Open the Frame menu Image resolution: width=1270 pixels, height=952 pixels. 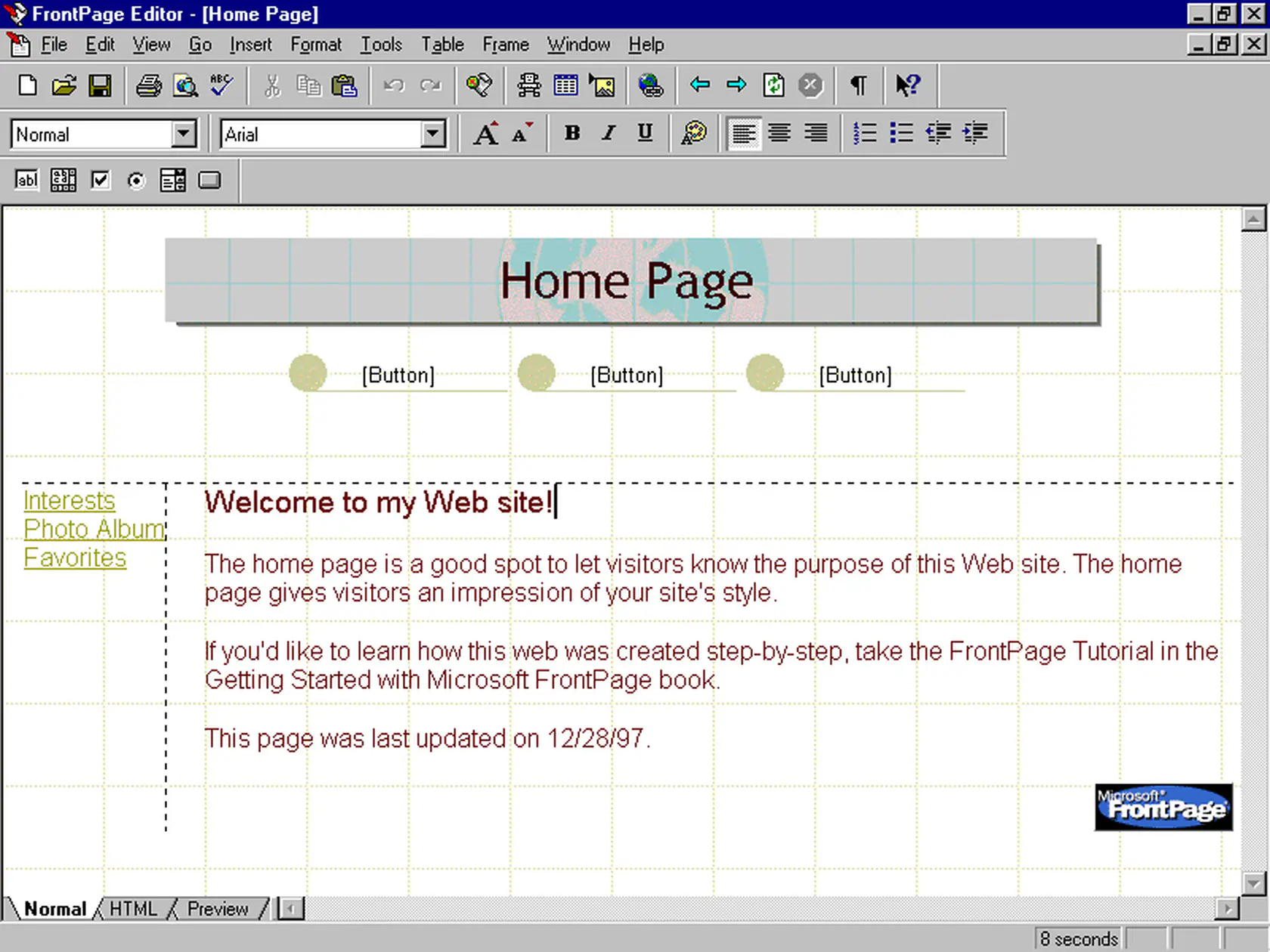(x=505, y=45)
